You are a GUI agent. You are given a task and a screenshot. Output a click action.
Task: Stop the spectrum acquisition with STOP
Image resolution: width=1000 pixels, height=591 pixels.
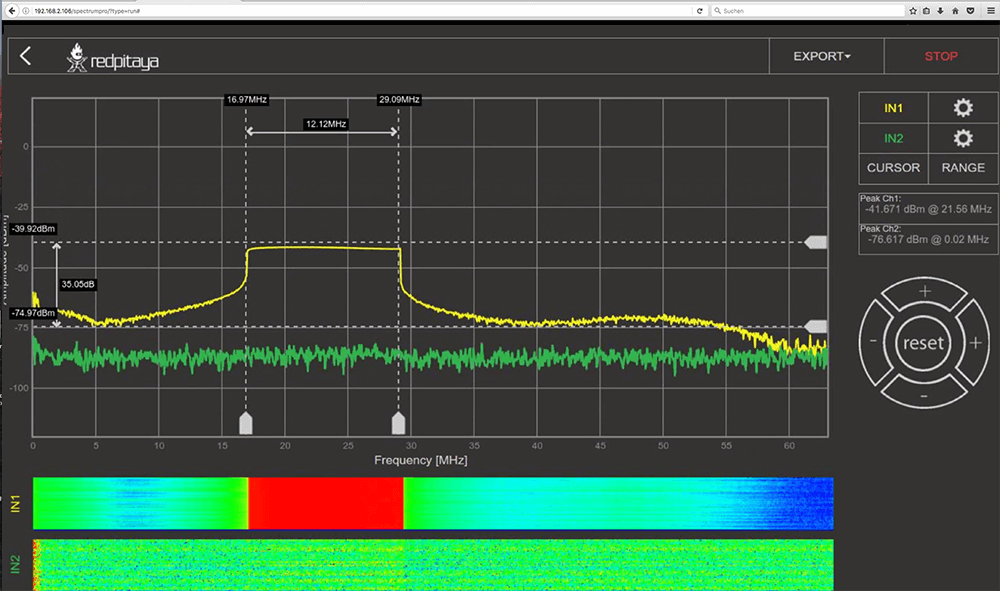(x=940, y=56)
